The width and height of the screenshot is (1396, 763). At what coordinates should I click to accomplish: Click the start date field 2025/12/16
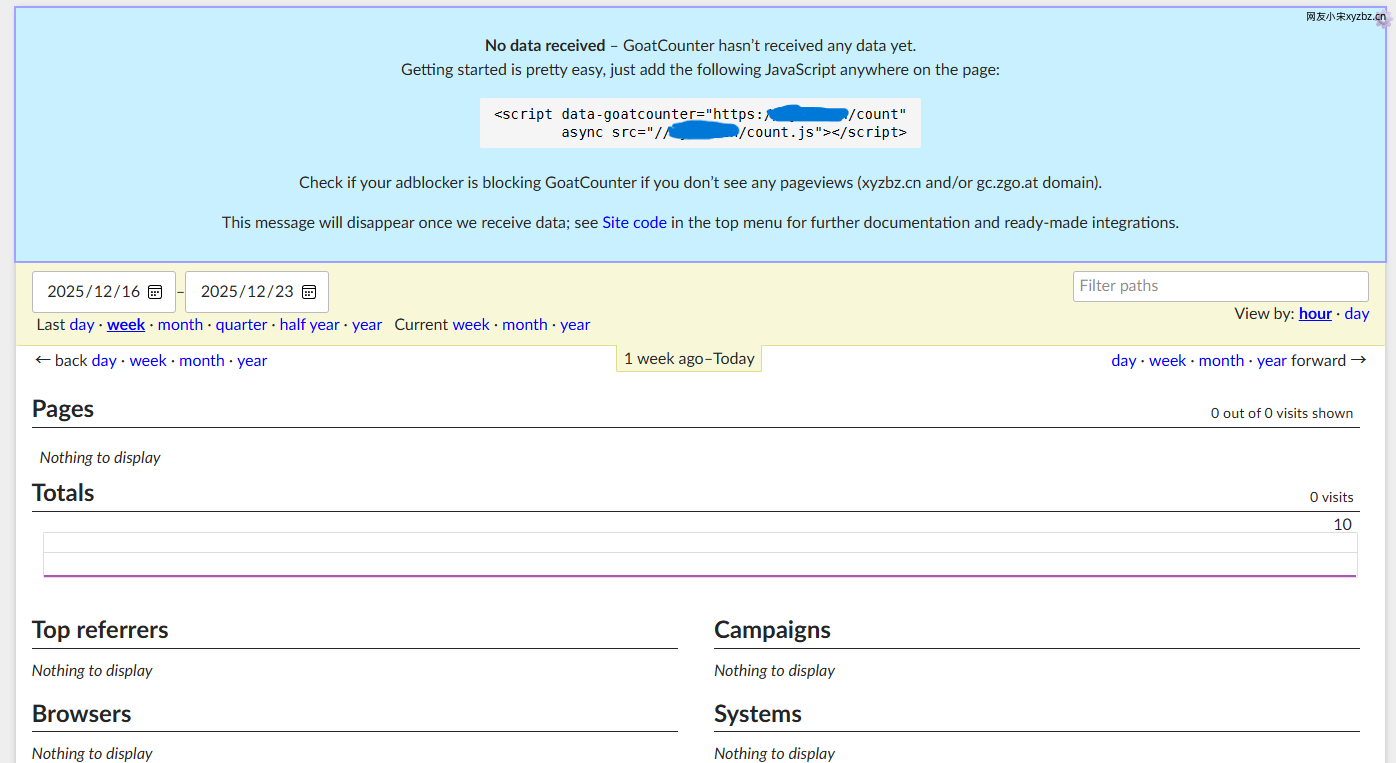point(93,292)
